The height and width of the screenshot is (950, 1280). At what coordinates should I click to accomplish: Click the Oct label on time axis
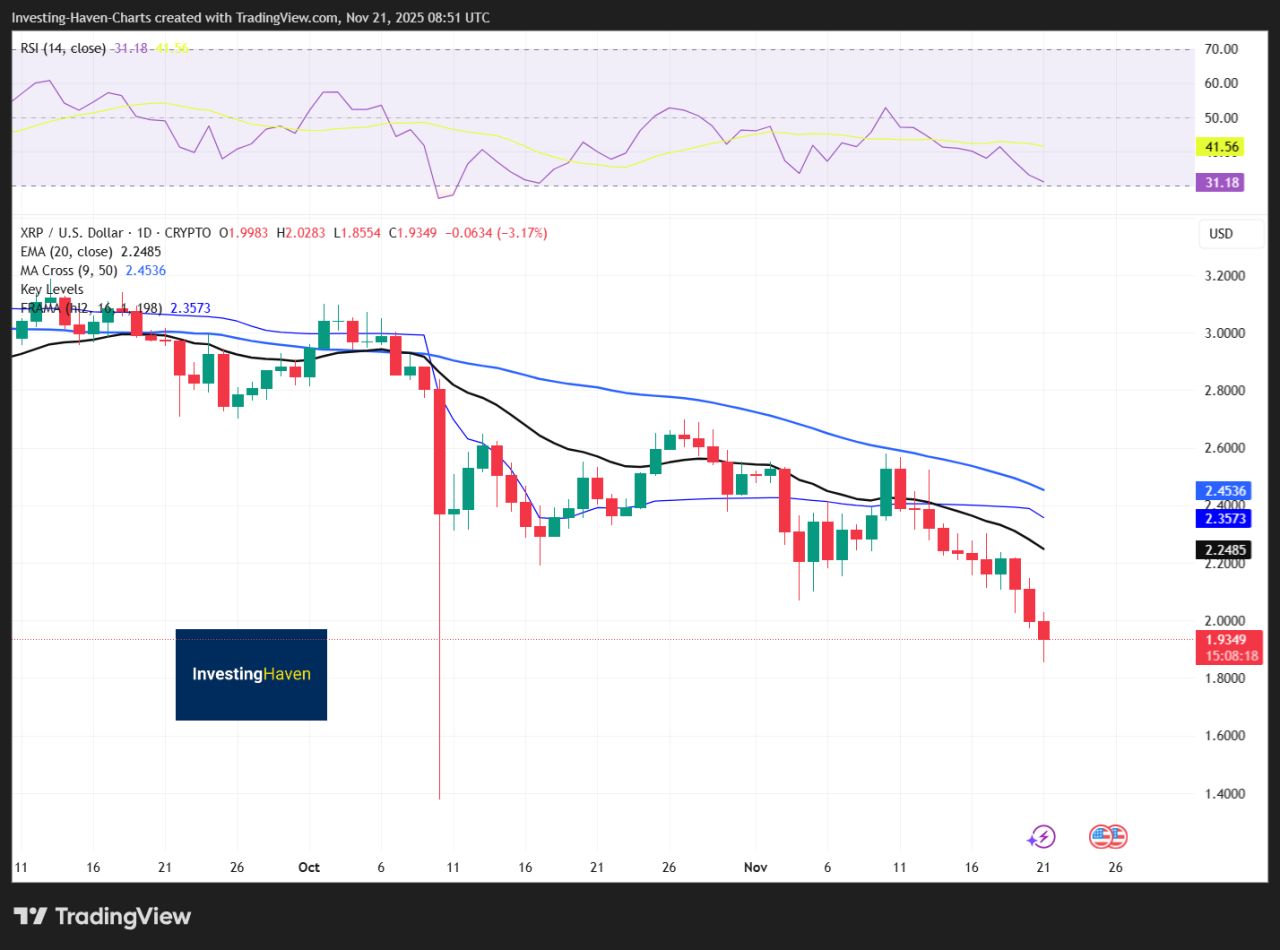point(309,867)
